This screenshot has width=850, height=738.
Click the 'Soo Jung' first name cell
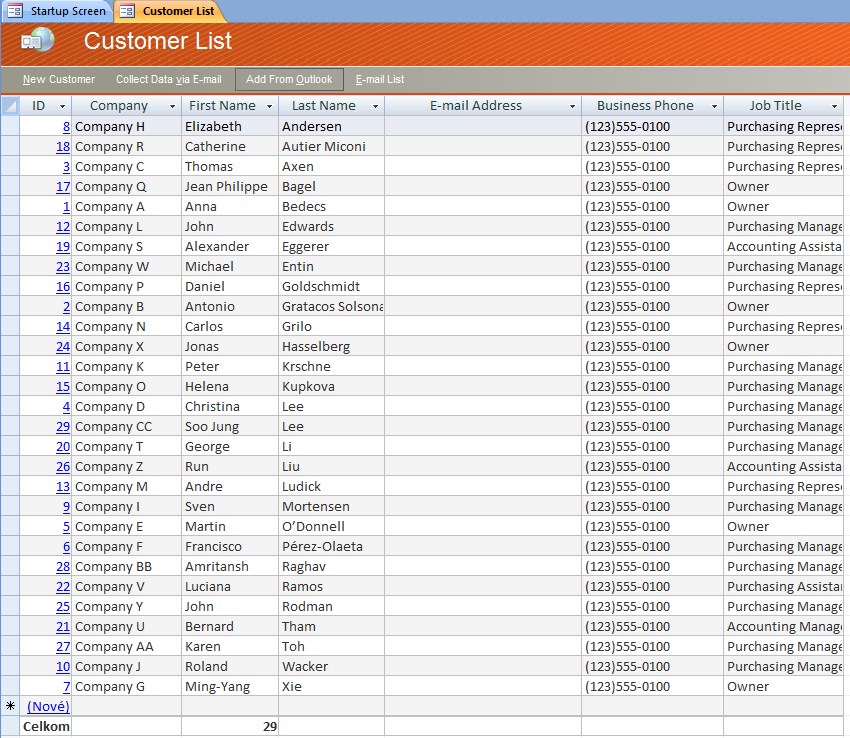click(230, 427)
